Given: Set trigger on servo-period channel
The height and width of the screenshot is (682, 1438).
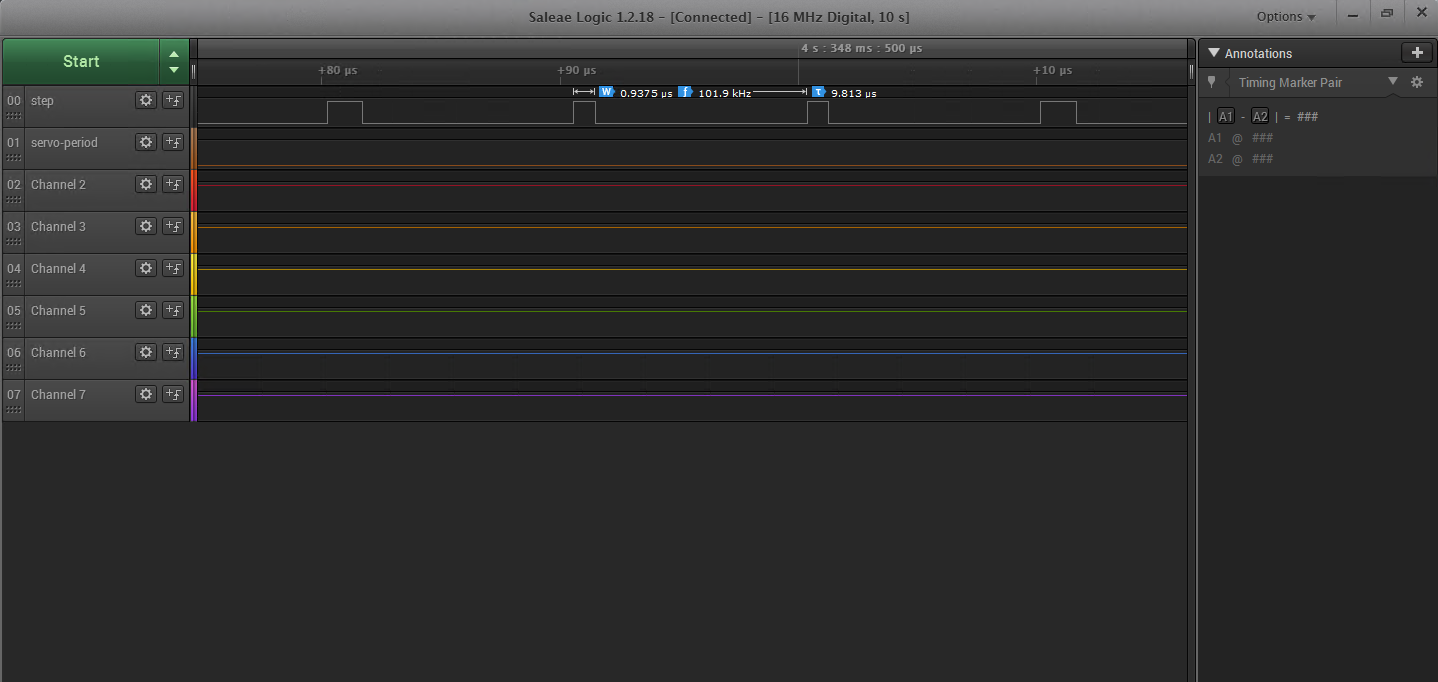Looking at the screenshot, I should [x=173, y=142].
